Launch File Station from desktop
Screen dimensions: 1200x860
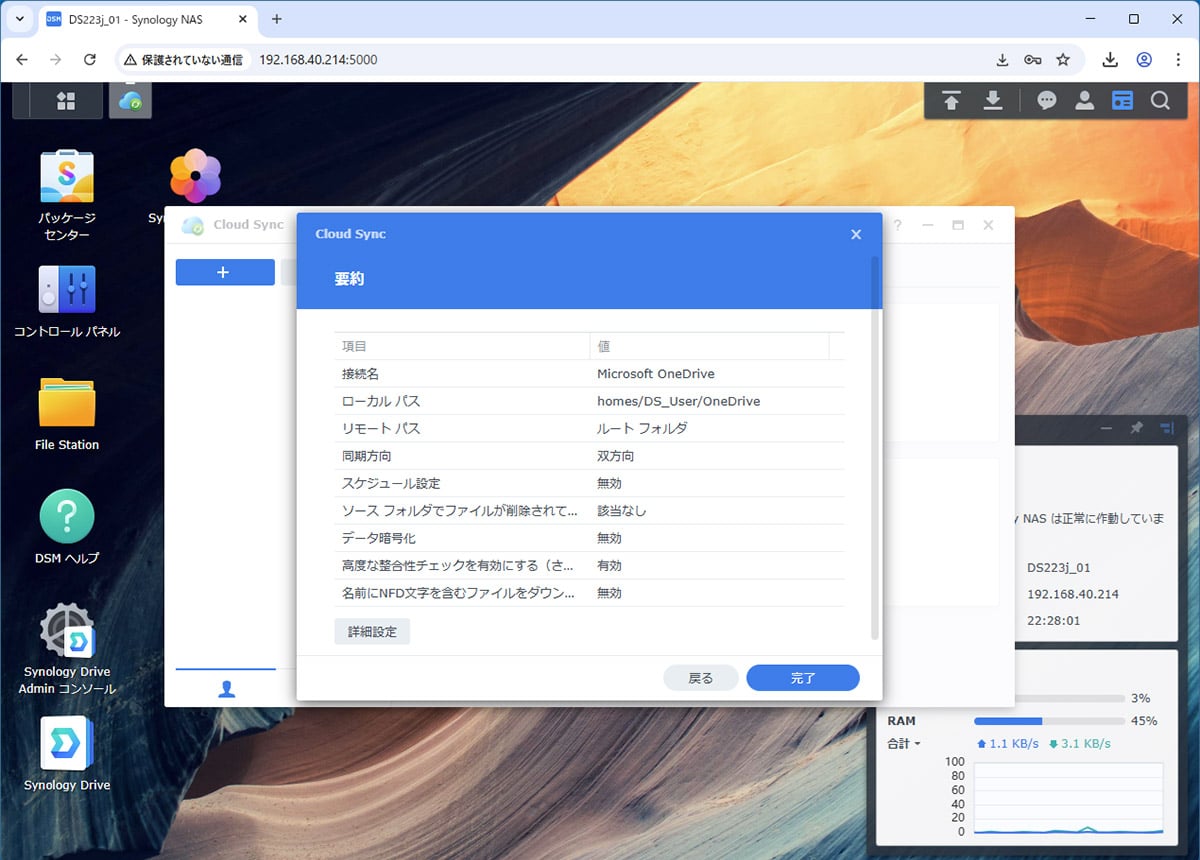(67, 403)
